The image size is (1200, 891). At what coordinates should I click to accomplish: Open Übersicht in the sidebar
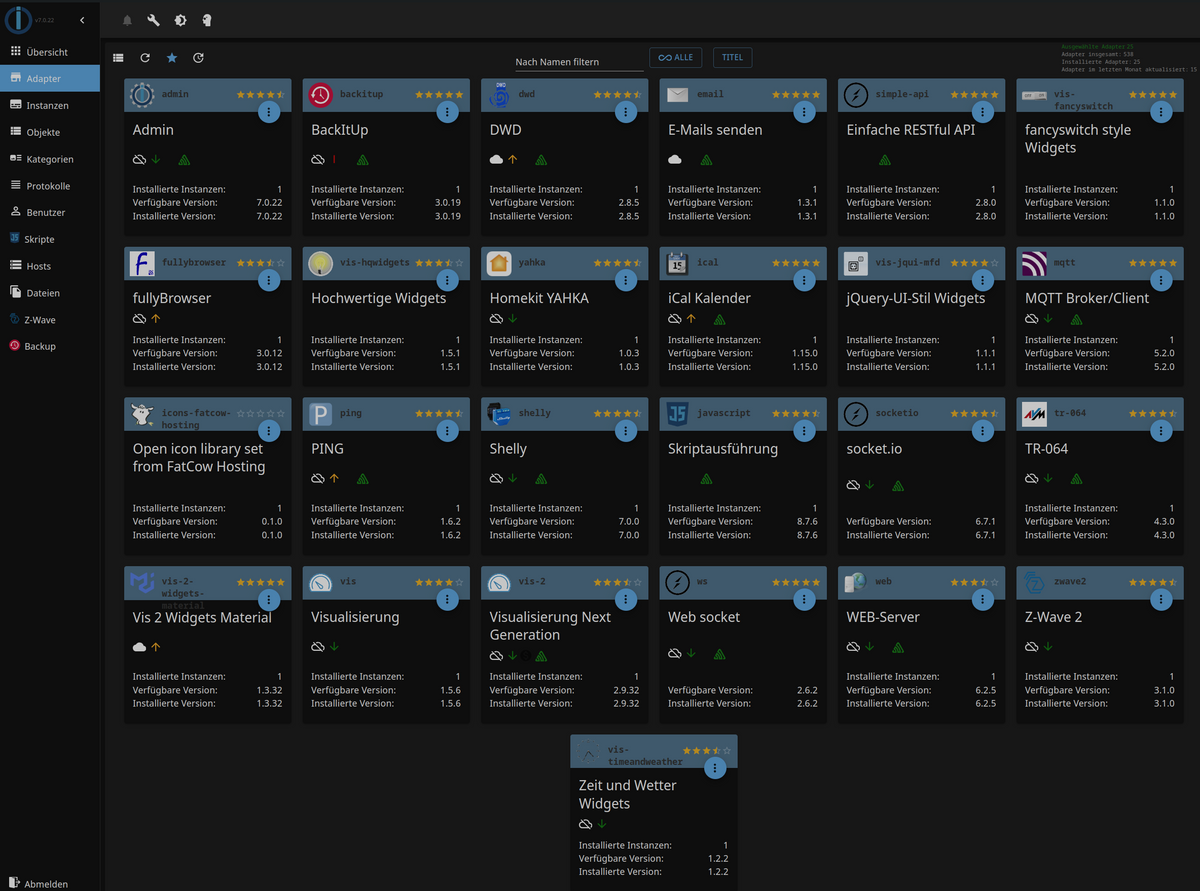50,52
